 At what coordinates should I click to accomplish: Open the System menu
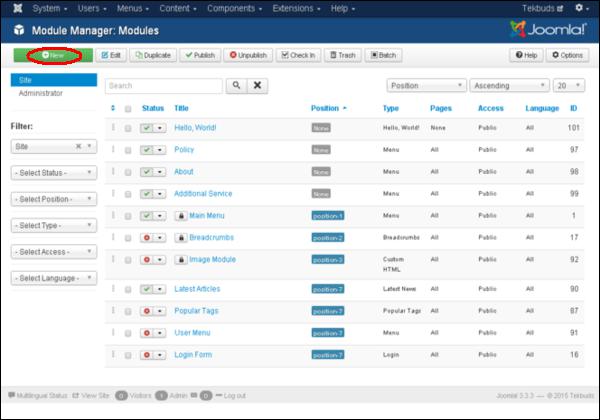50,8
